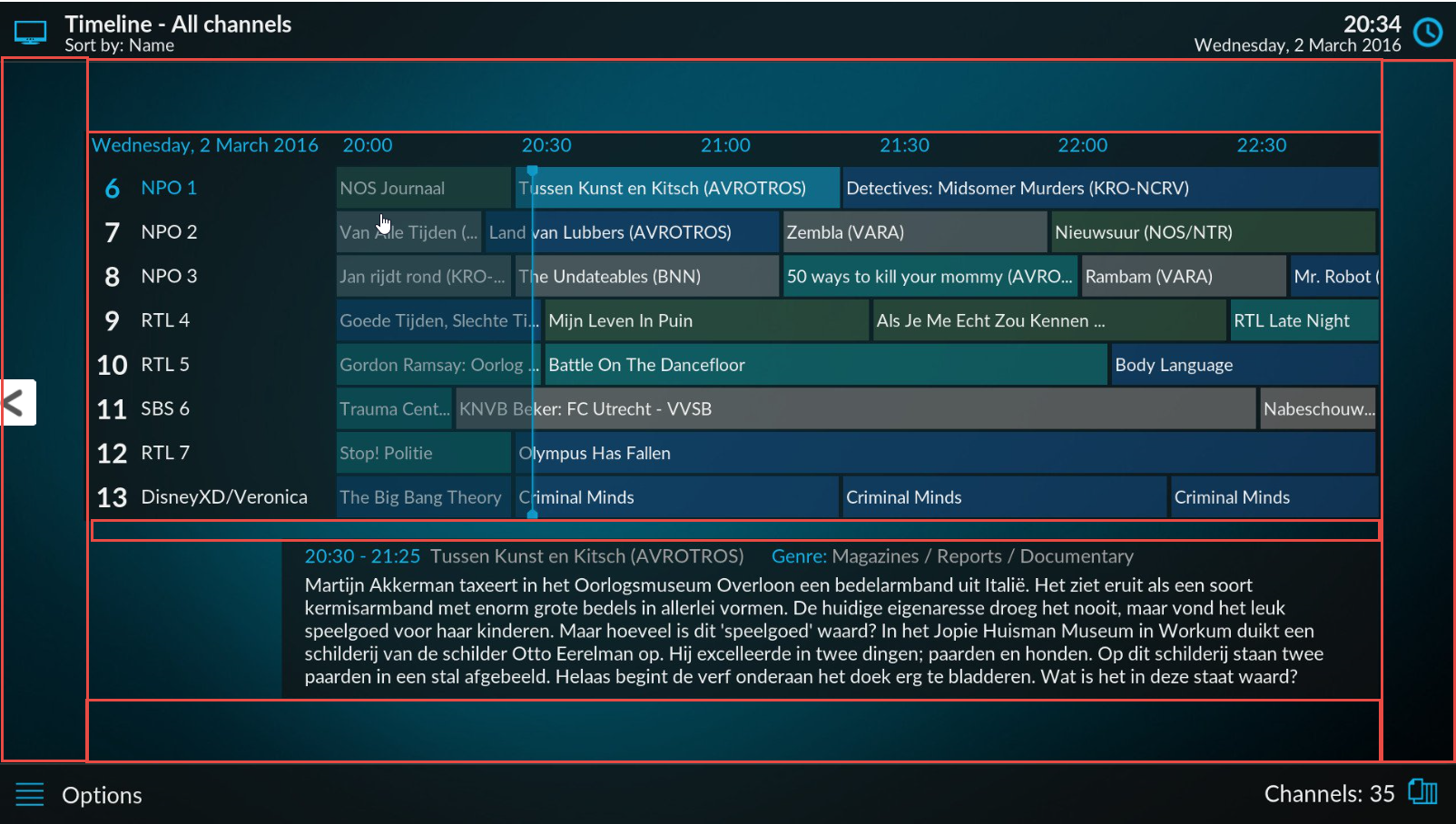The height and width of the screenshot is (824, 1456).
Task: Select NOS Journaal programme
Action: (x=424, y=188)
